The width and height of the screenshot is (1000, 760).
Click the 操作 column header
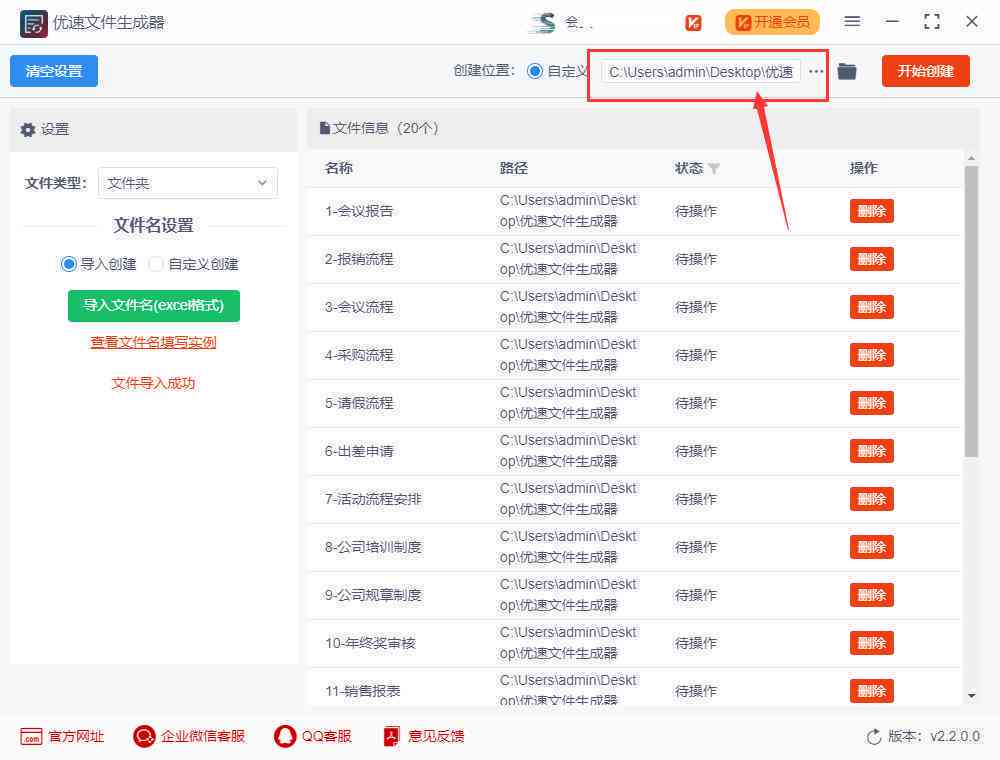[x=864, y=168]
